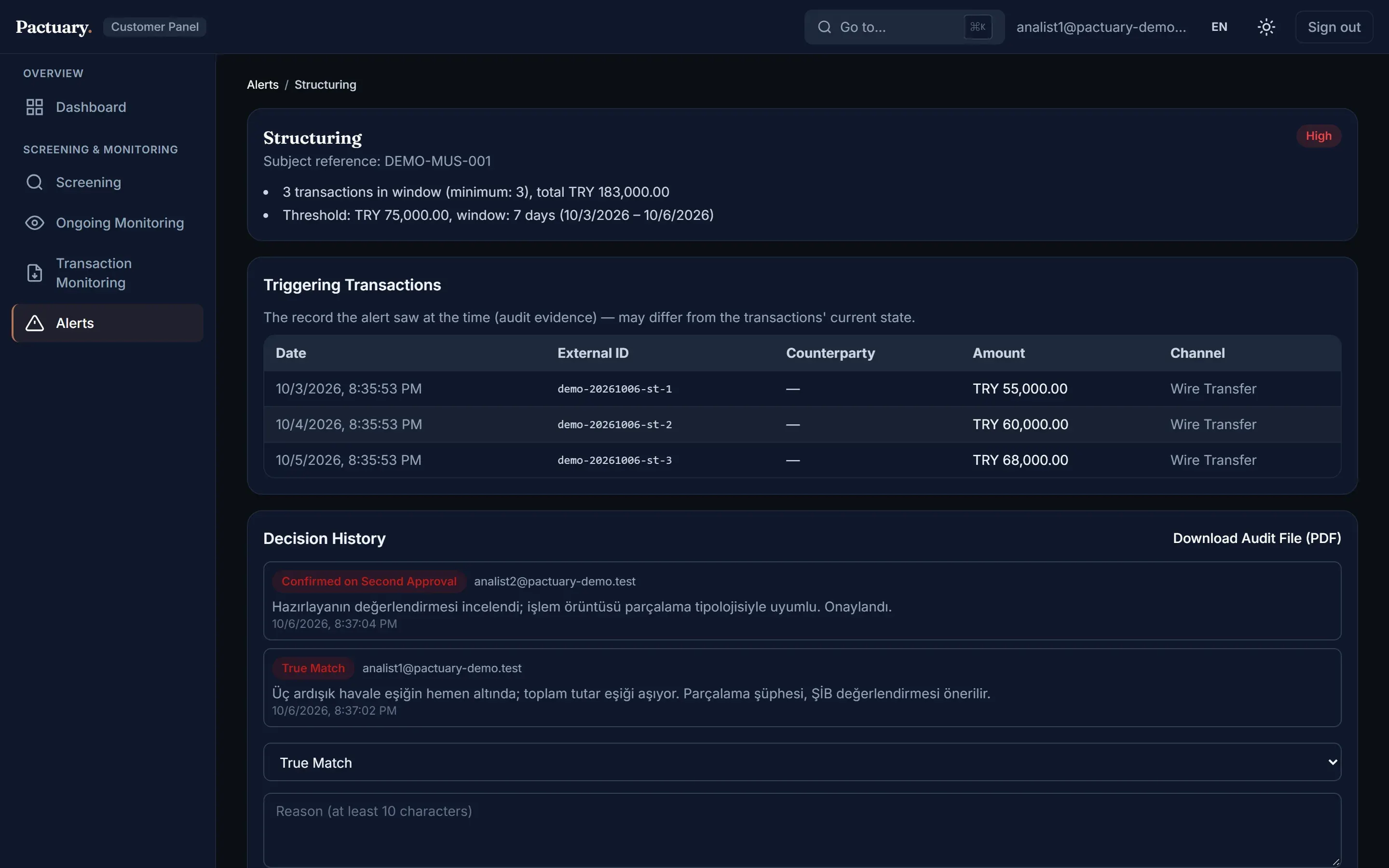Navigate to Transaction Monitoring

tap(108, 272)
